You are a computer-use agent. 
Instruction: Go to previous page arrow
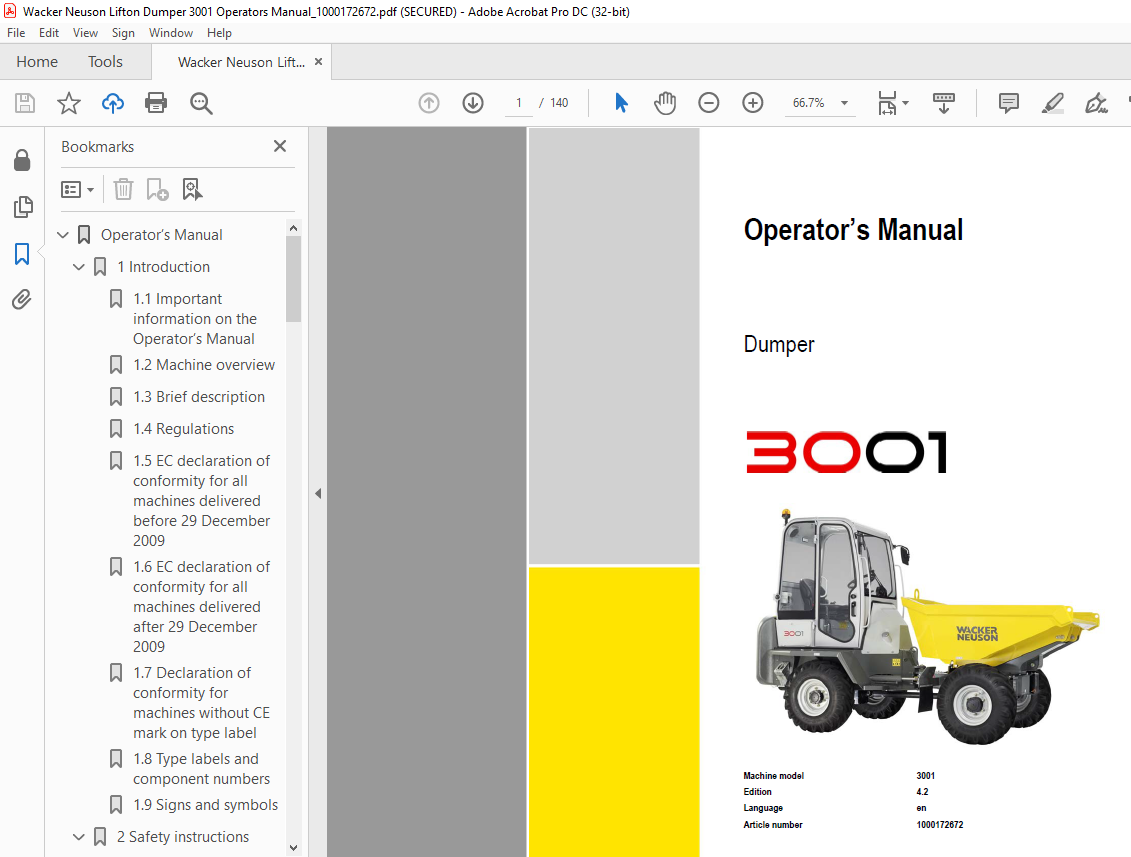click(428, 103)
